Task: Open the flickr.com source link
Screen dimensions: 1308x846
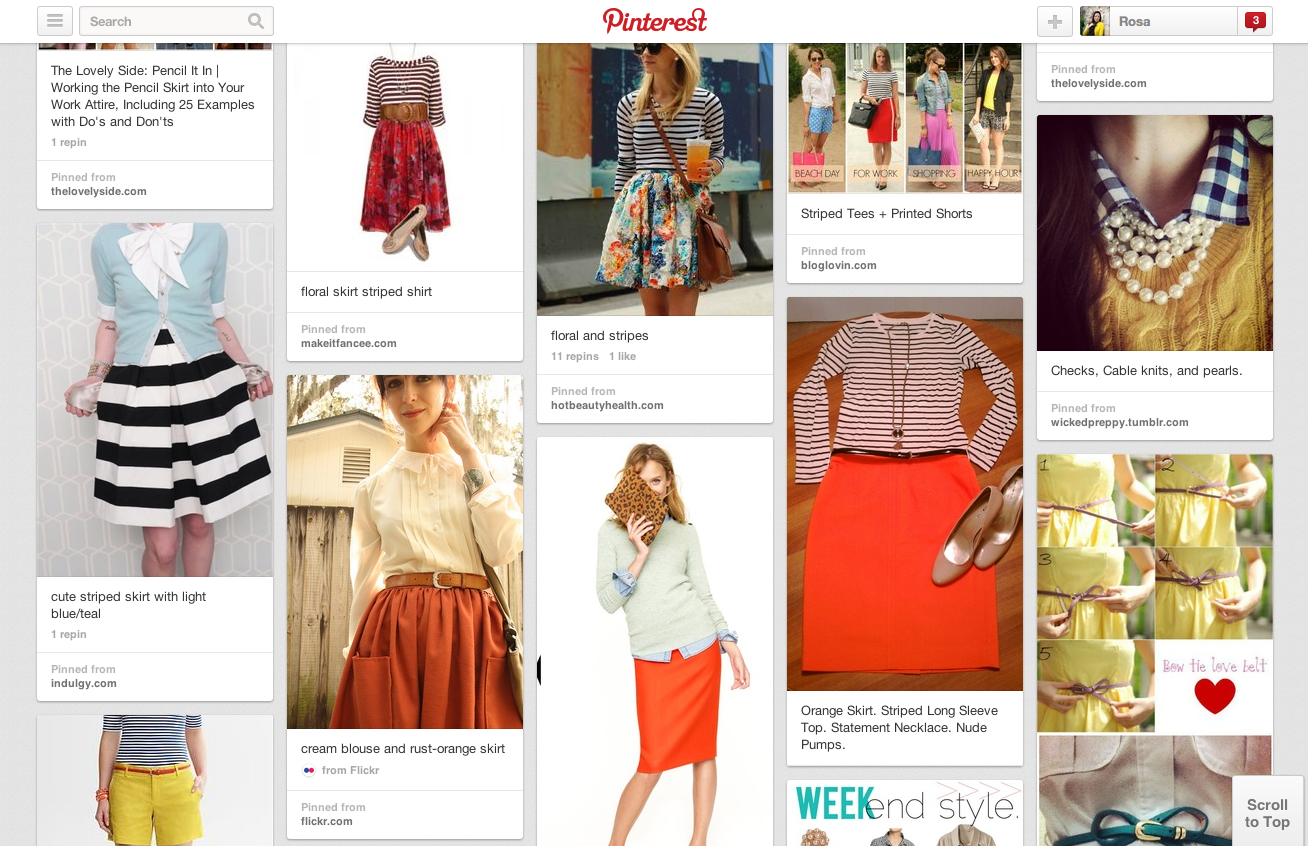Action: tap(327, 821)
